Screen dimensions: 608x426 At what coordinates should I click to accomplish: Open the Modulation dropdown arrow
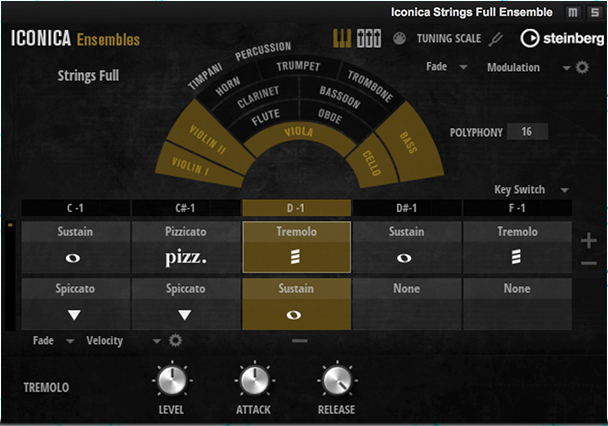click(x=567, y=68)
